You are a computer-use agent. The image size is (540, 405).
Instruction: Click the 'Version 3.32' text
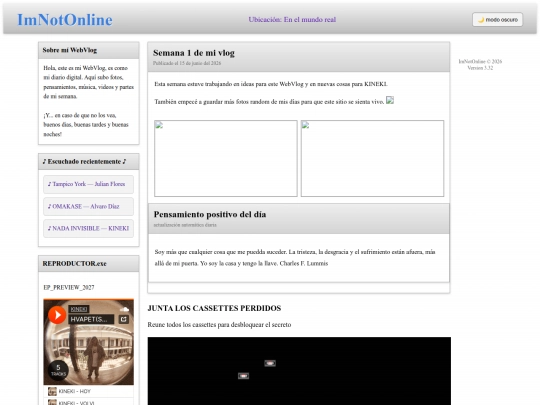click(480, 68)
